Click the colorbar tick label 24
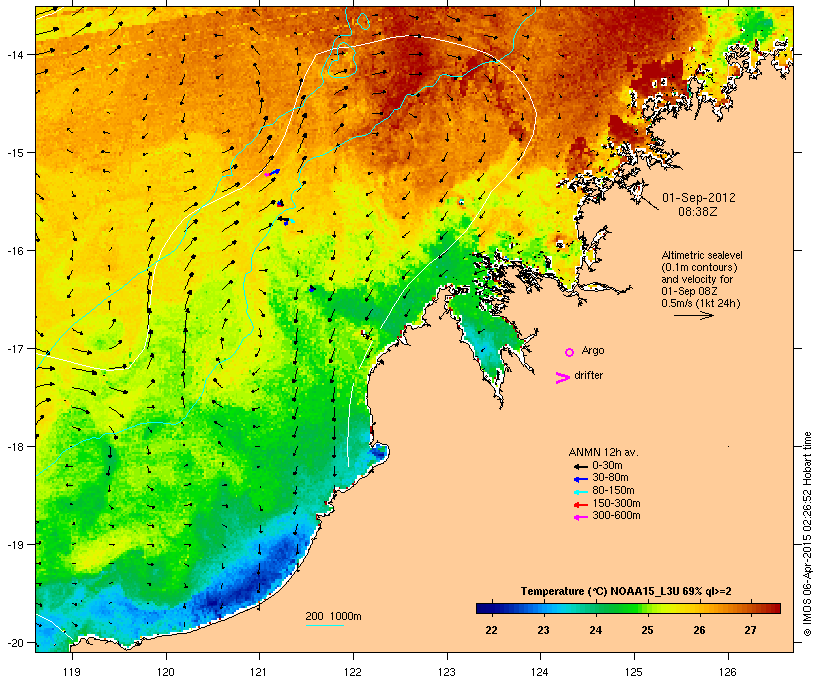Viewport: 820px width, 680px height. (x=596, y=630)
